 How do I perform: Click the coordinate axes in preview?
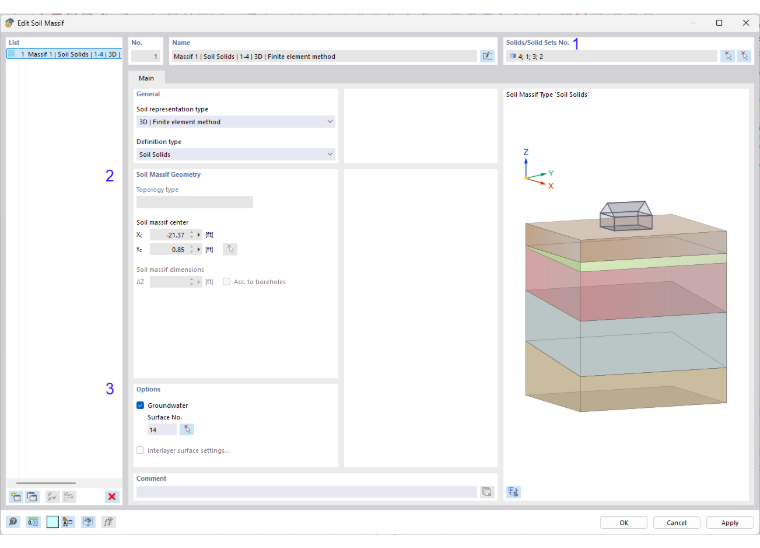point(538,169)
